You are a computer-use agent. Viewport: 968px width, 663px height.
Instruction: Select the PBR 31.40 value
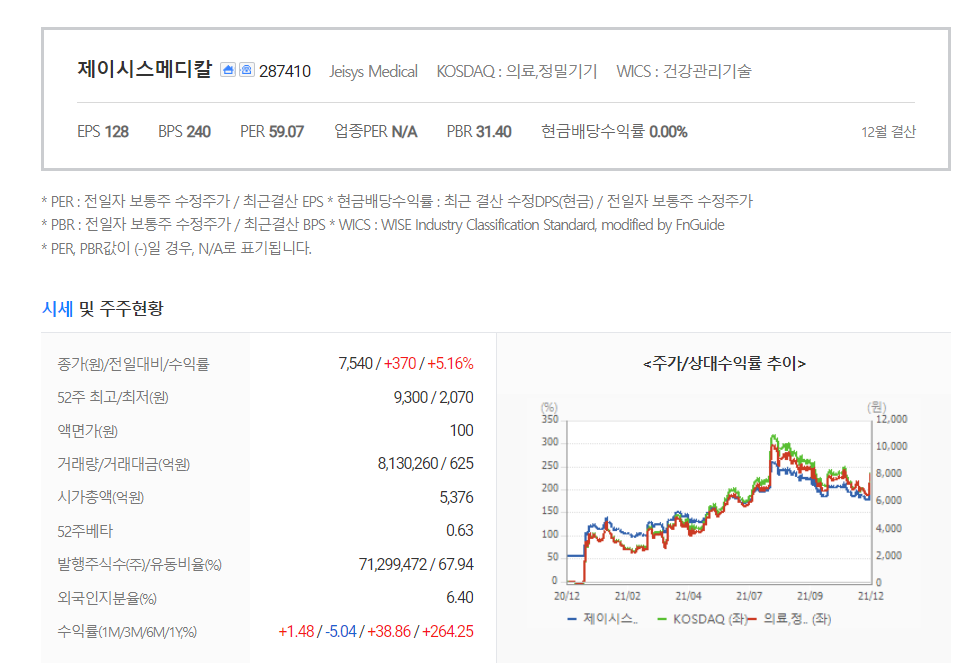click(478, 131)
